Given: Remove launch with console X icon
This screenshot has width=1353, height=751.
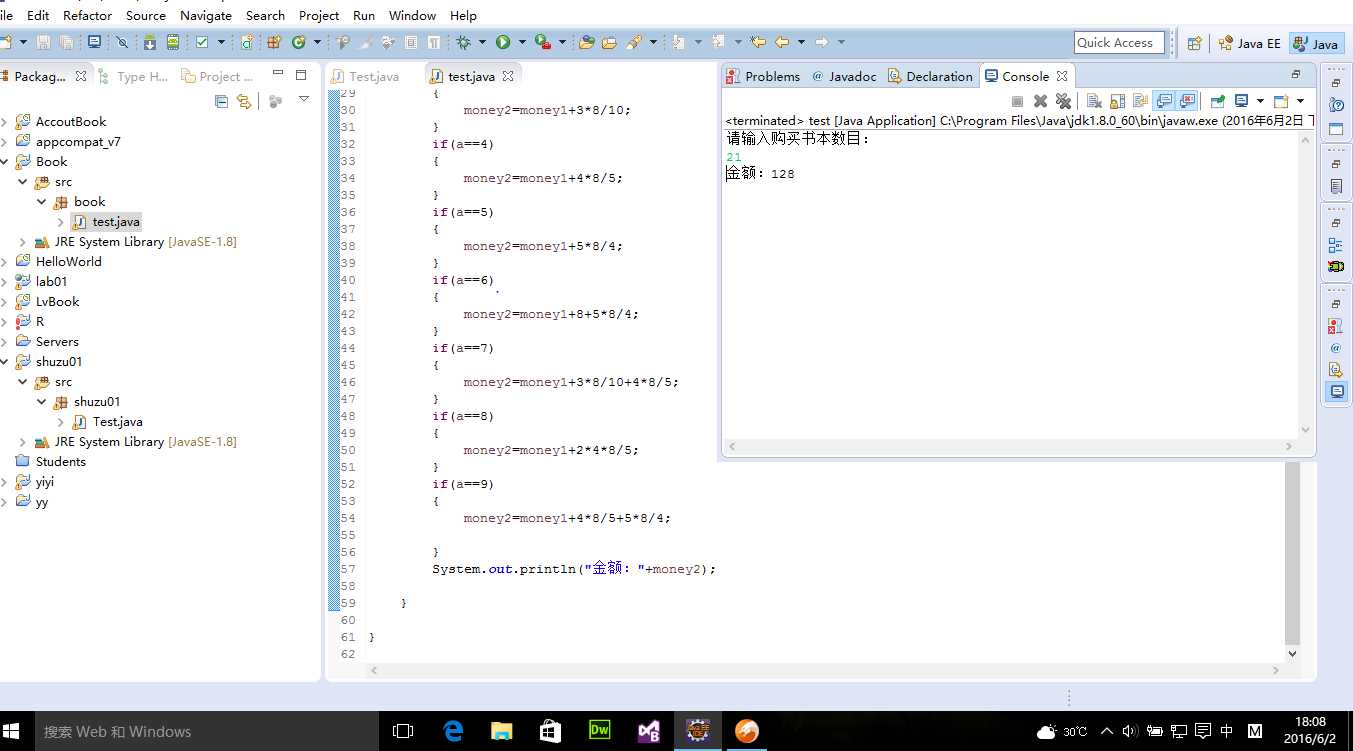Looking at the screenshot, I should [1040, 101].
